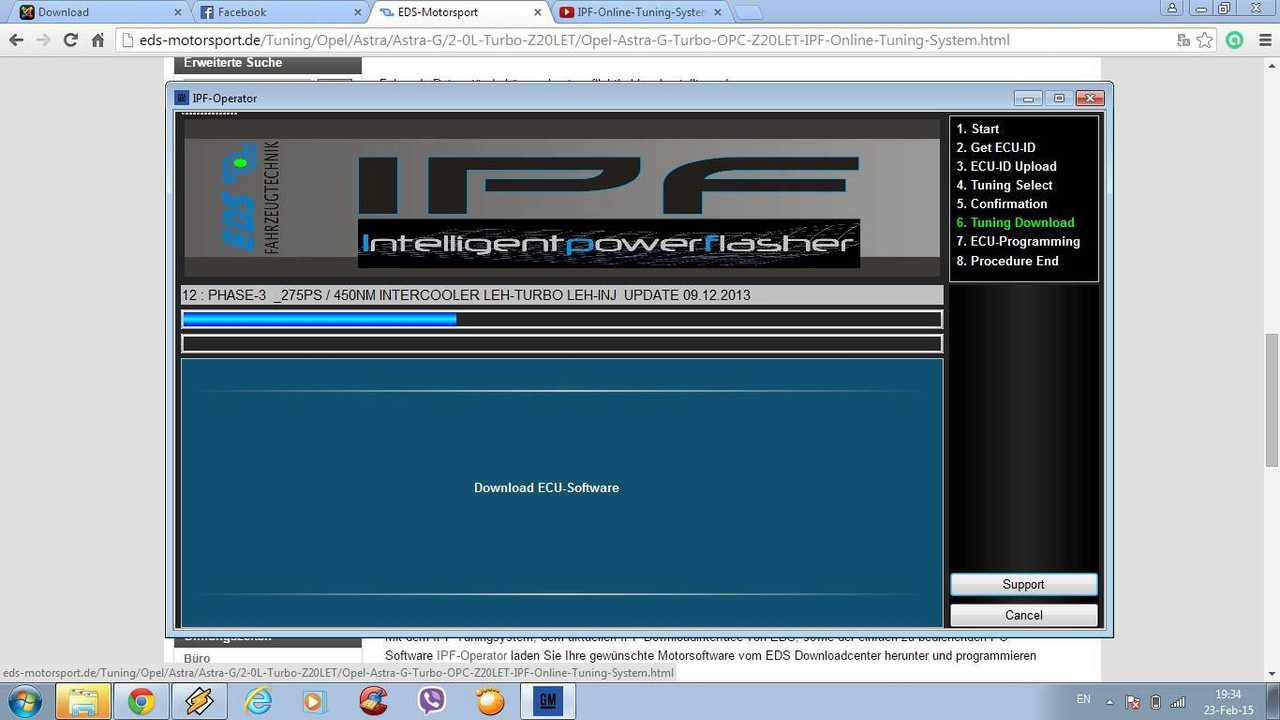Click the translate page icon in address bar

click(x=1184, y=41)
